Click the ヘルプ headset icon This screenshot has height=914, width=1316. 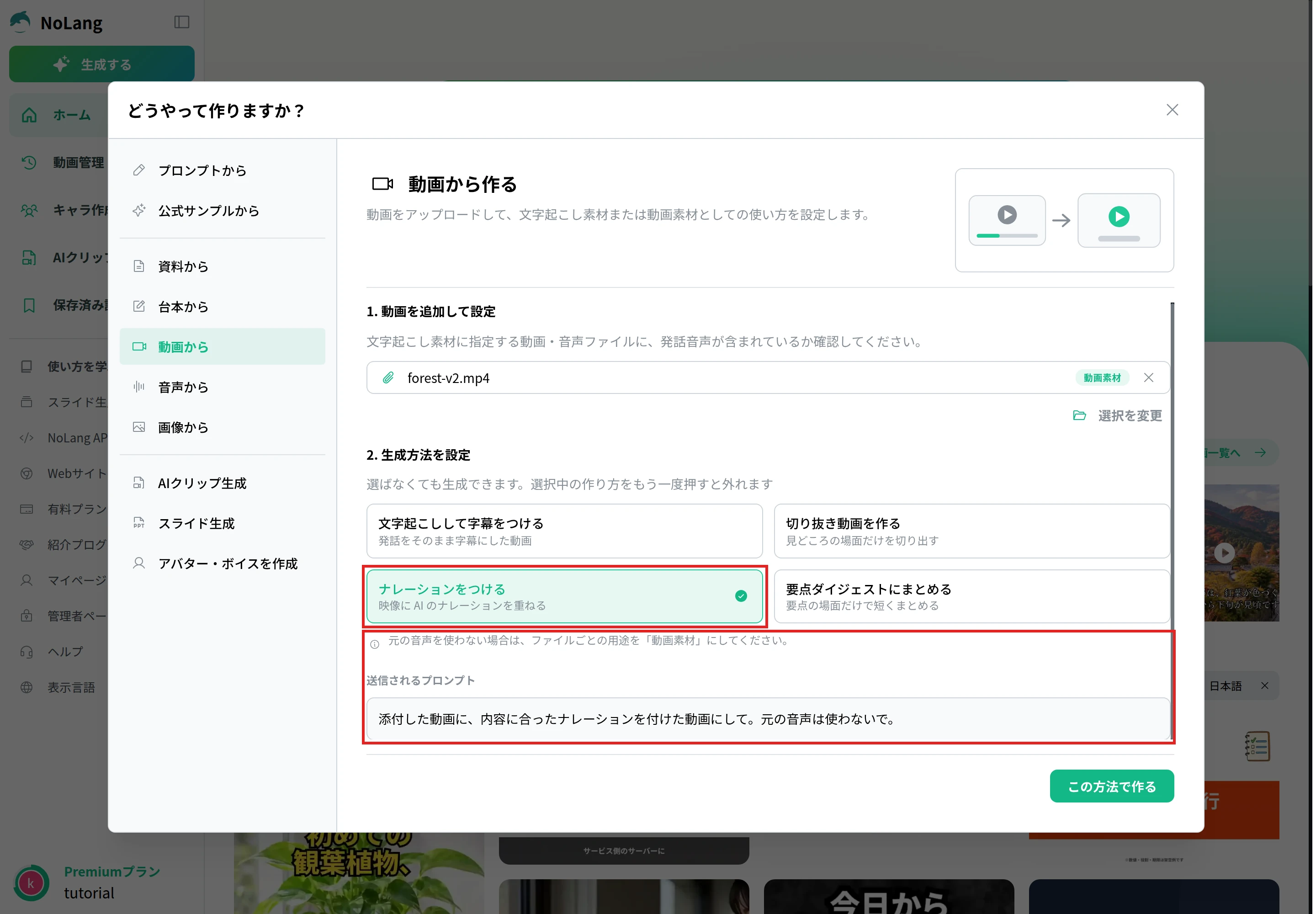click(x=27, y=652)
